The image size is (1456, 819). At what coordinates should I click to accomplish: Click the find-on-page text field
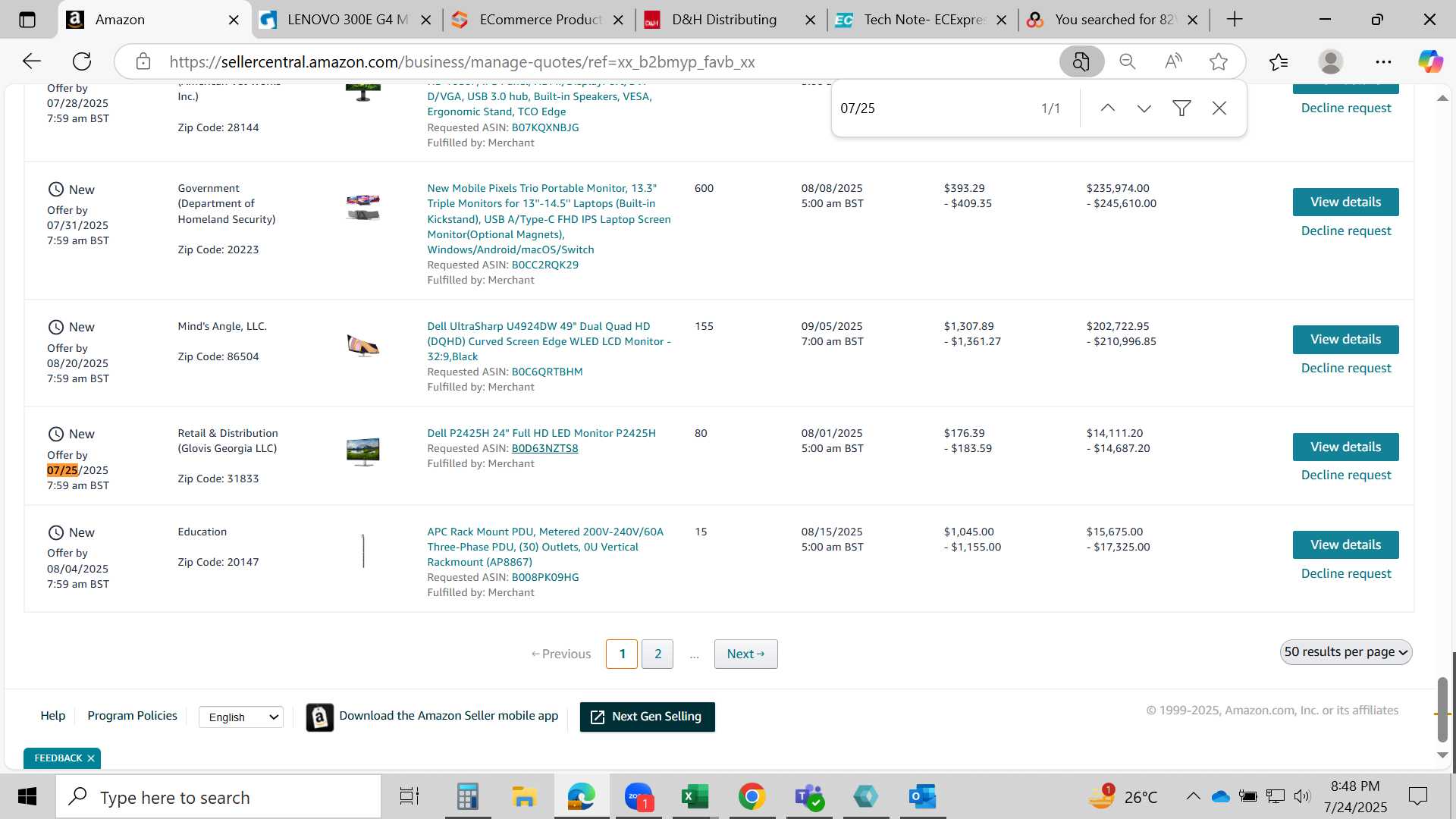pos(933,108)
